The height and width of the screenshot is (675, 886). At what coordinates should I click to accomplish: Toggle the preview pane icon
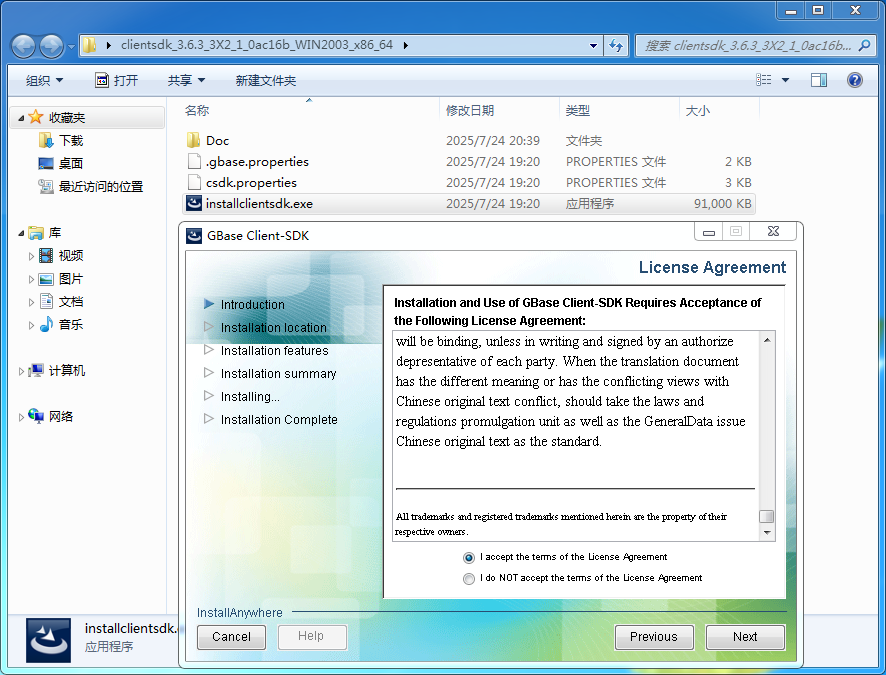[x=819, y=80]
